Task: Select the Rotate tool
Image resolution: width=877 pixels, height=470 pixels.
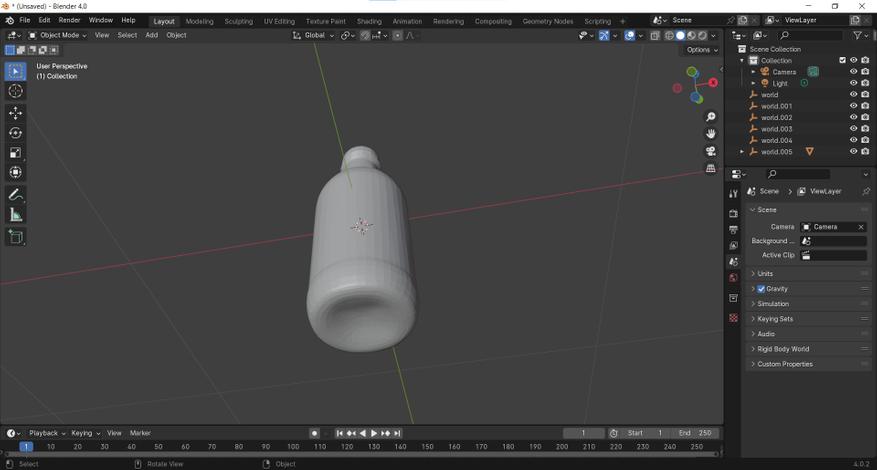Action: click(15, 133)
